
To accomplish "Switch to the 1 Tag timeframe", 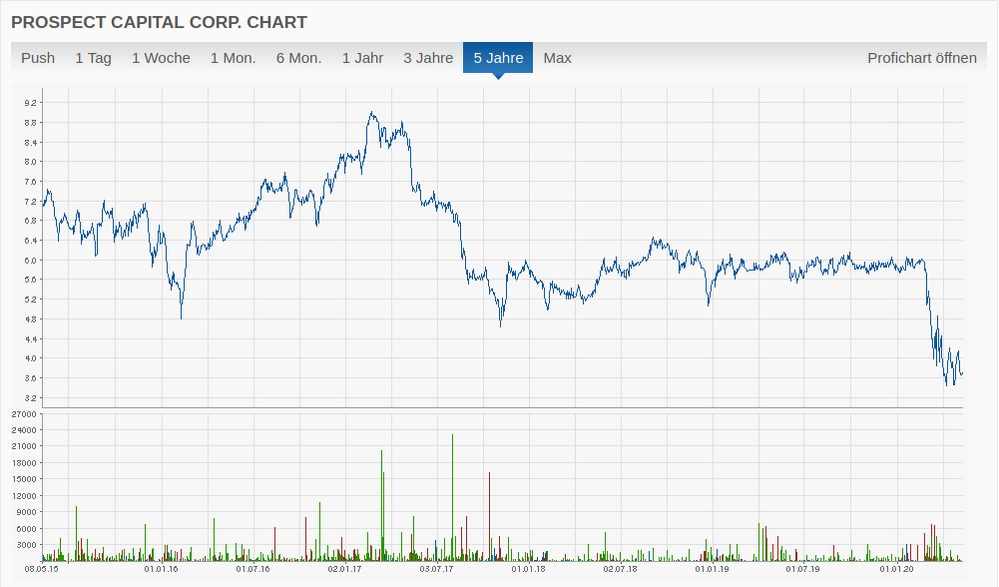I will [x=92, y=57].
